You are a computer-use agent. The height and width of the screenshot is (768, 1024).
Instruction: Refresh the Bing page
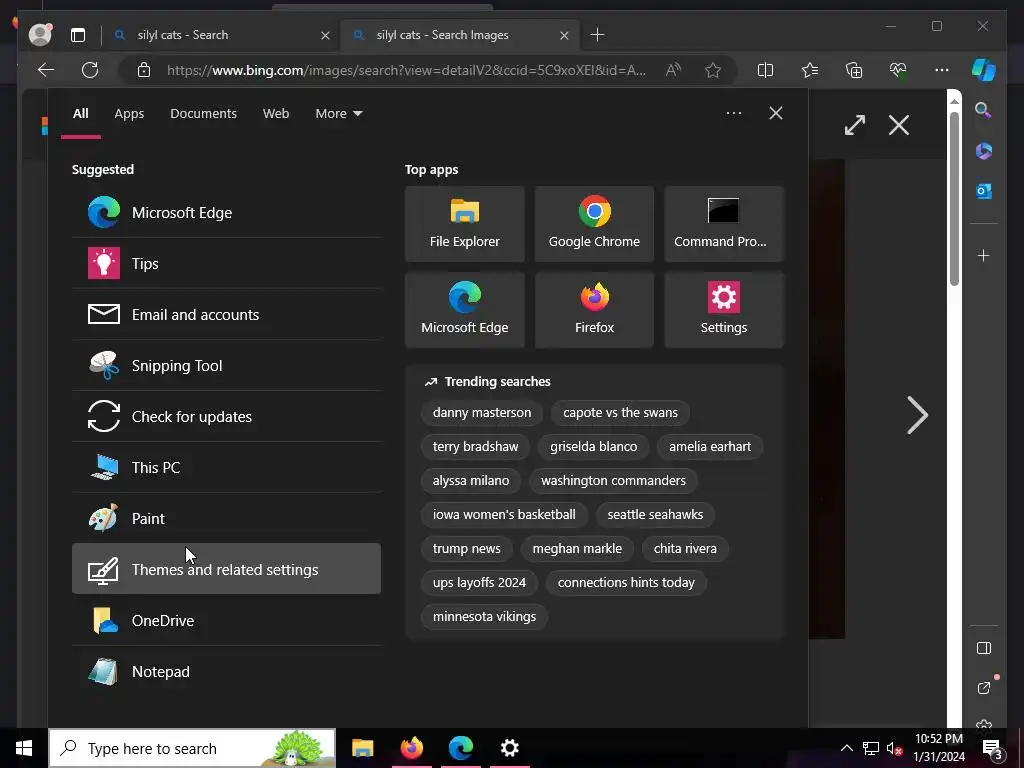coord(90,70)
